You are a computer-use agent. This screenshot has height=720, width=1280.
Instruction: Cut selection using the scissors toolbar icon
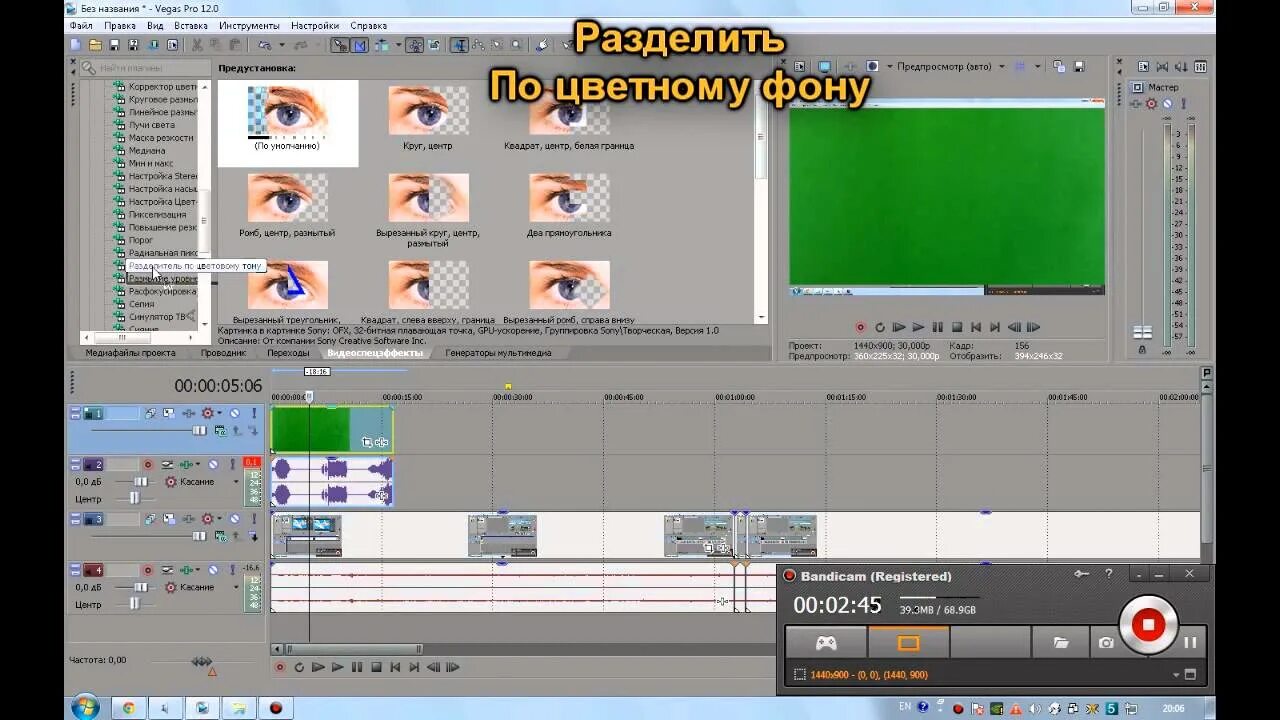[197, 45]
